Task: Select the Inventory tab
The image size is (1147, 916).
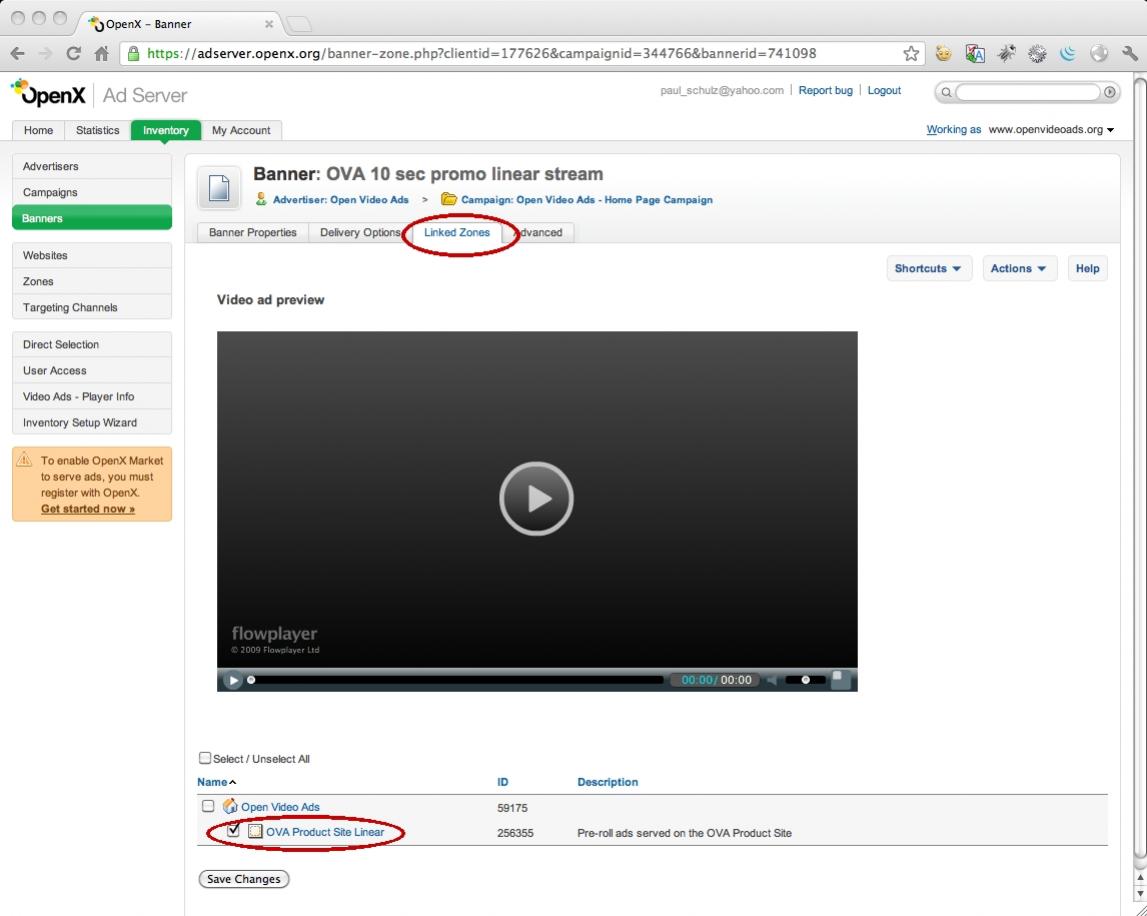Action: (165, 130)
